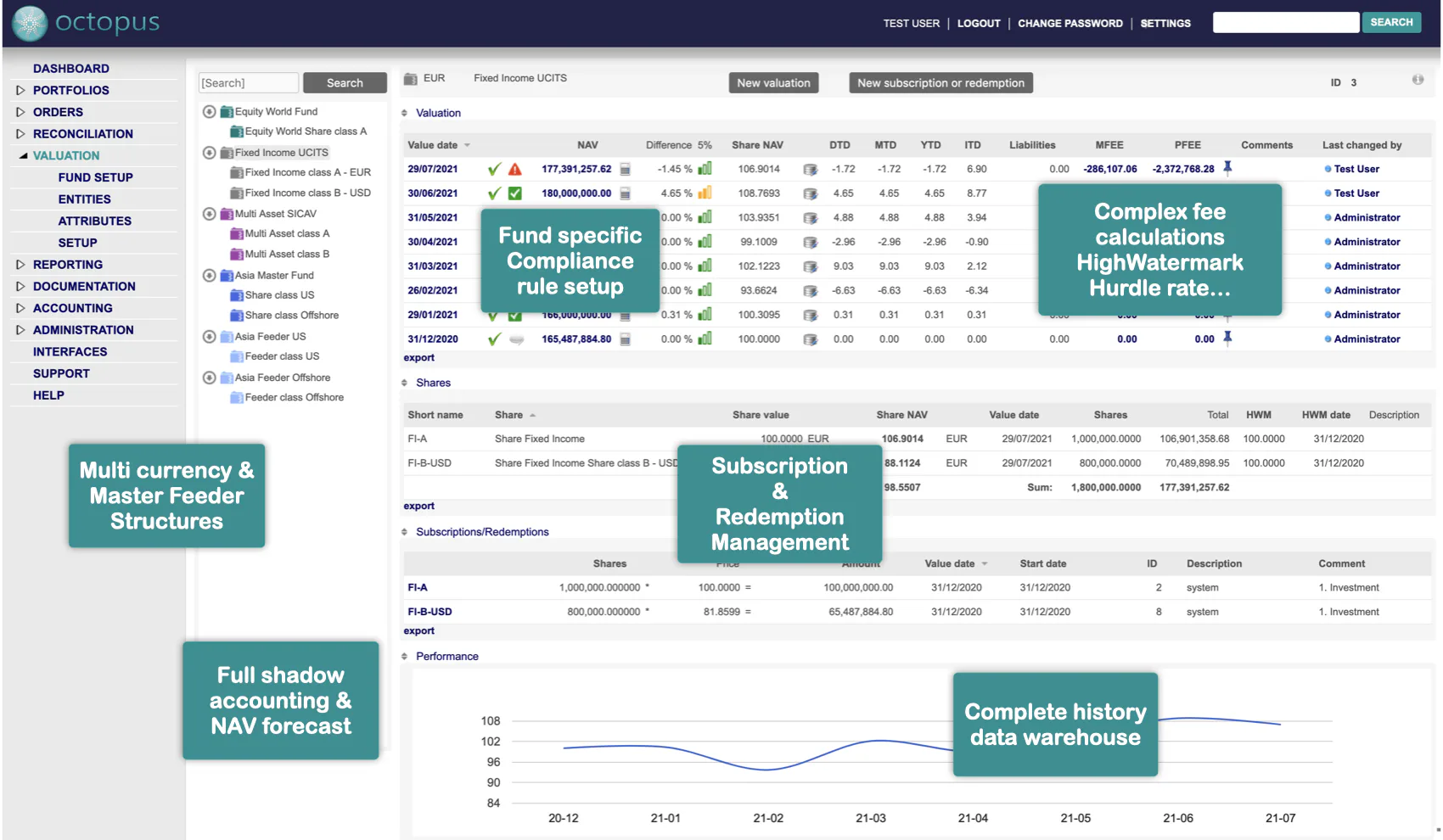
Task: Click the New valuation button
Action: (x=772, y=82)
